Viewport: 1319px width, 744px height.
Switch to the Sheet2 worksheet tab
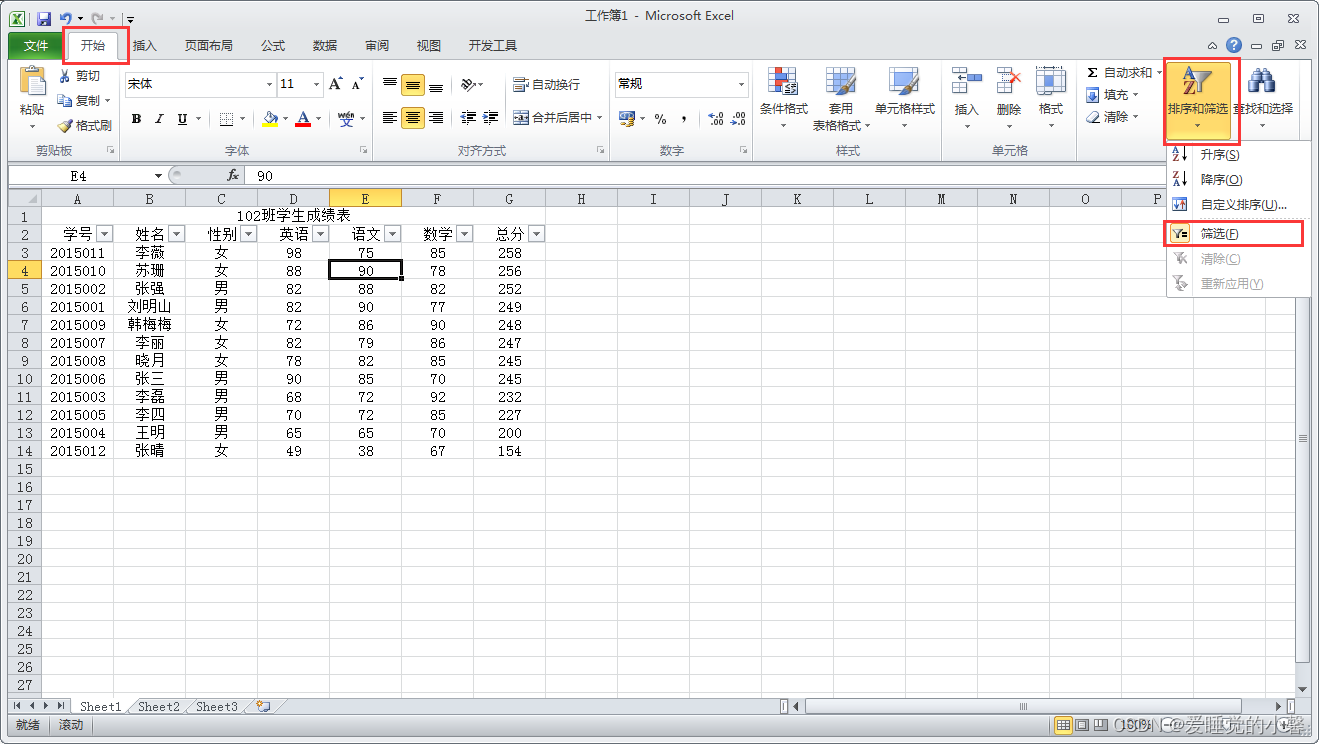[x=159, y=707]
